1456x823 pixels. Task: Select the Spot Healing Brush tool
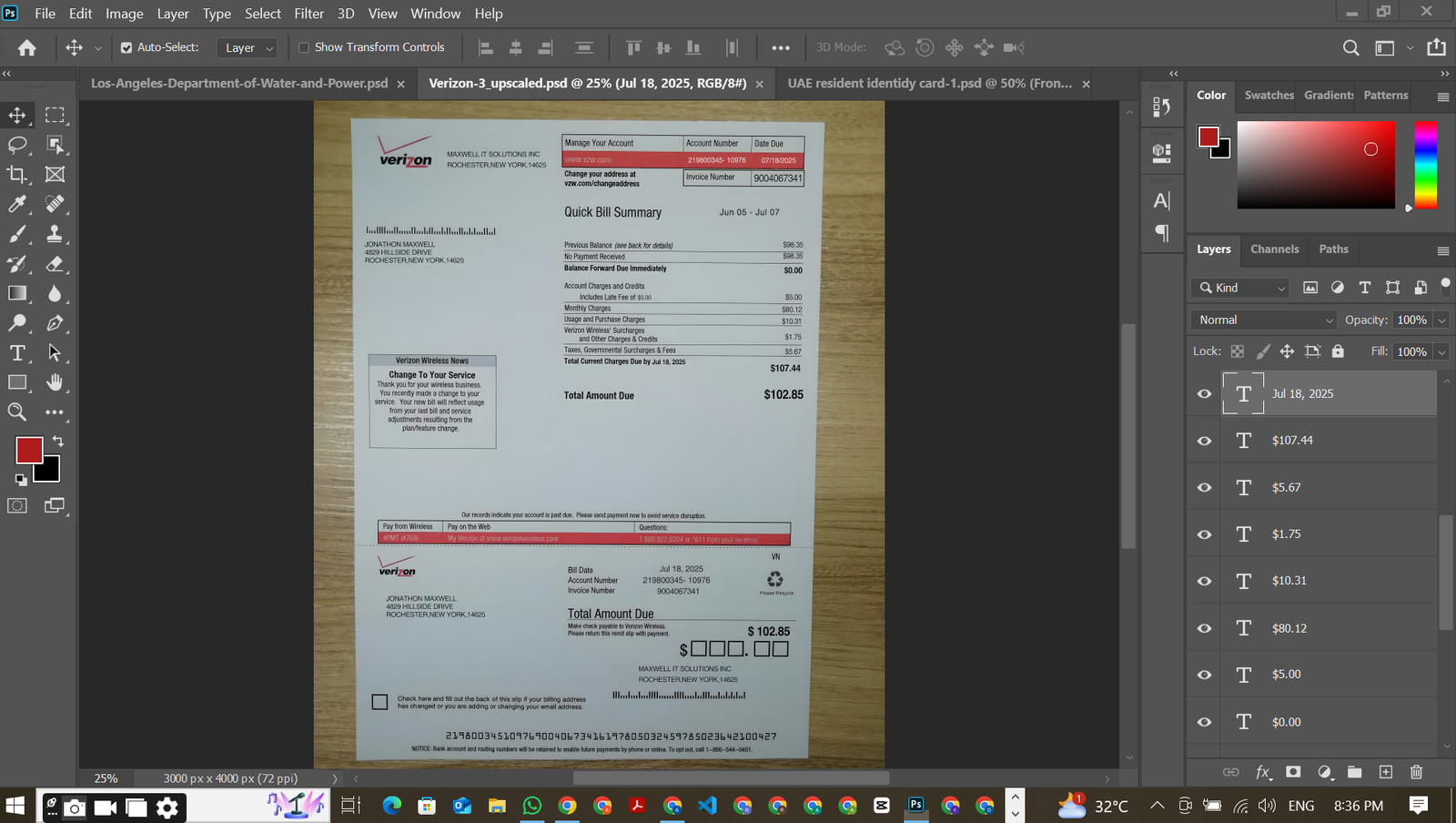(55, 204)
